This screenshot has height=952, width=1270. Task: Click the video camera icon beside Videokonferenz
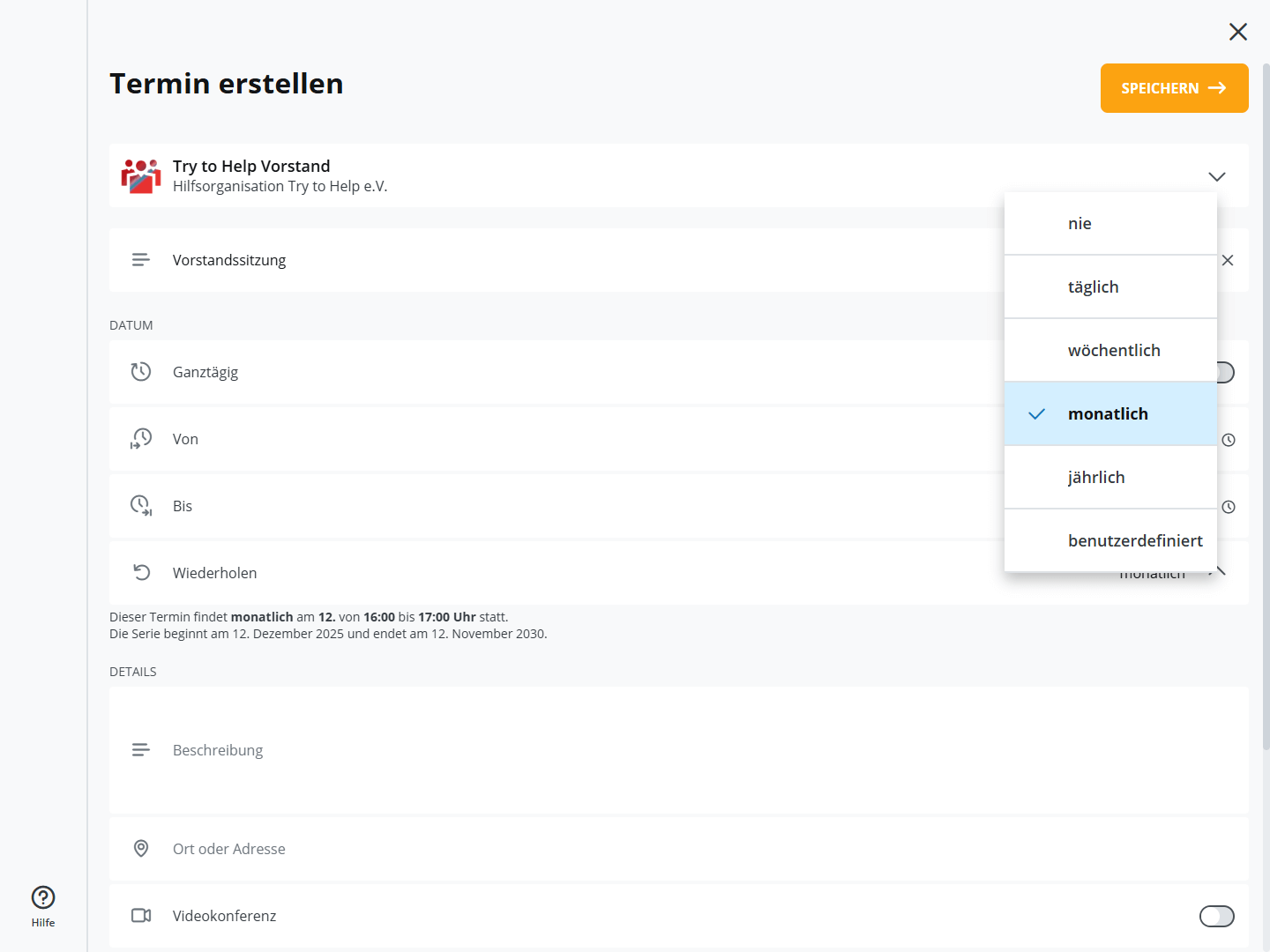click(141, 916)
